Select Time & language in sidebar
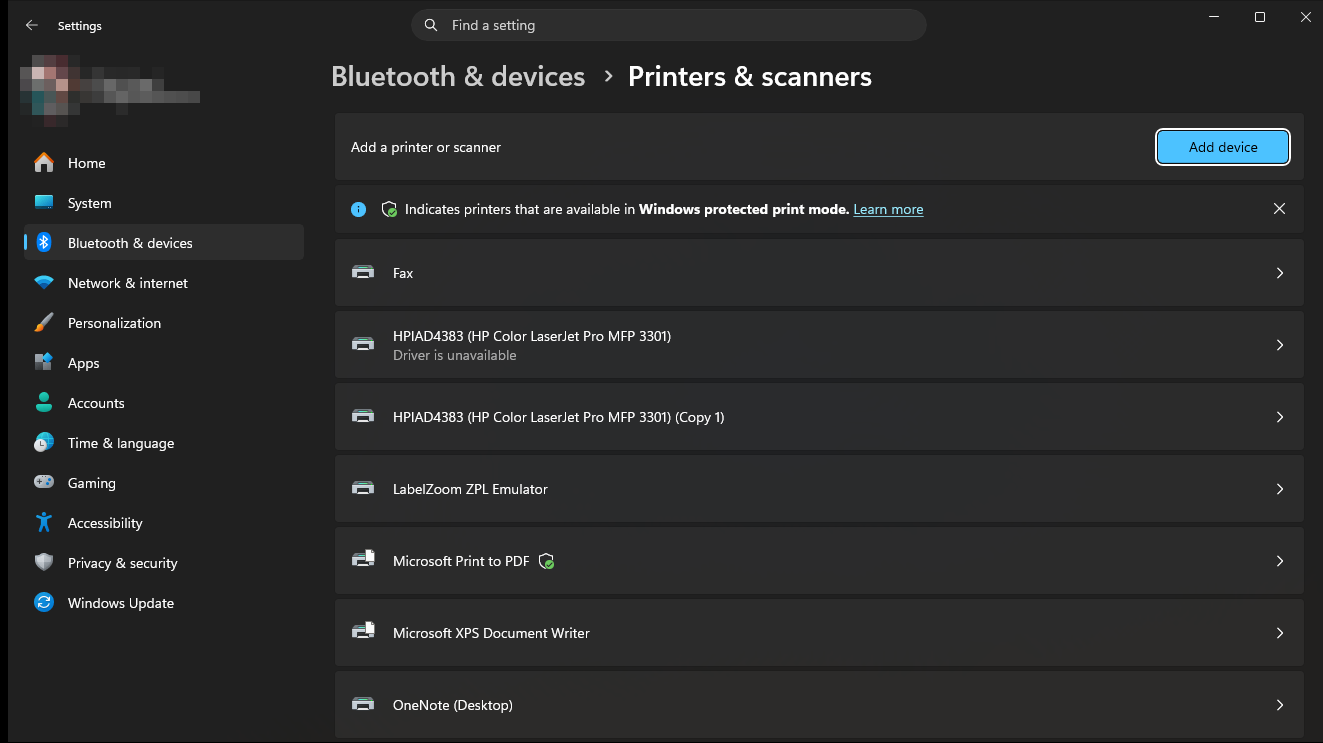This screenshot has width=1323, height=743. coord(164,443)
